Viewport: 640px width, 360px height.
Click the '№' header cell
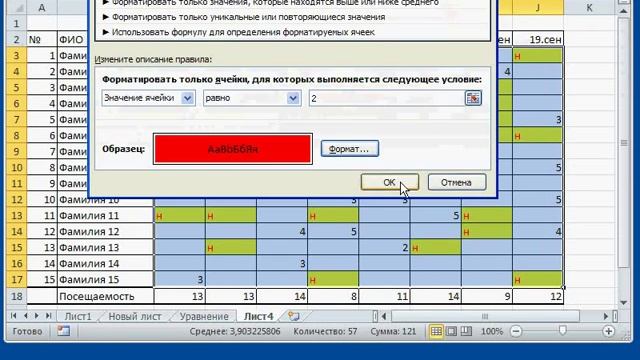tap(42, 40)
